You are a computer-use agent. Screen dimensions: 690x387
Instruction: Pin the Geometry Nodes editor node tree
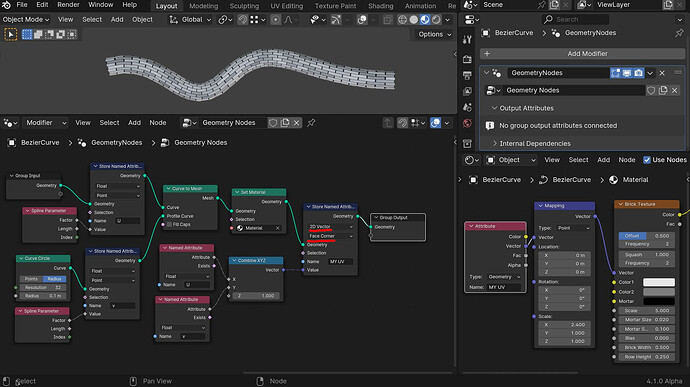(311, 123)
